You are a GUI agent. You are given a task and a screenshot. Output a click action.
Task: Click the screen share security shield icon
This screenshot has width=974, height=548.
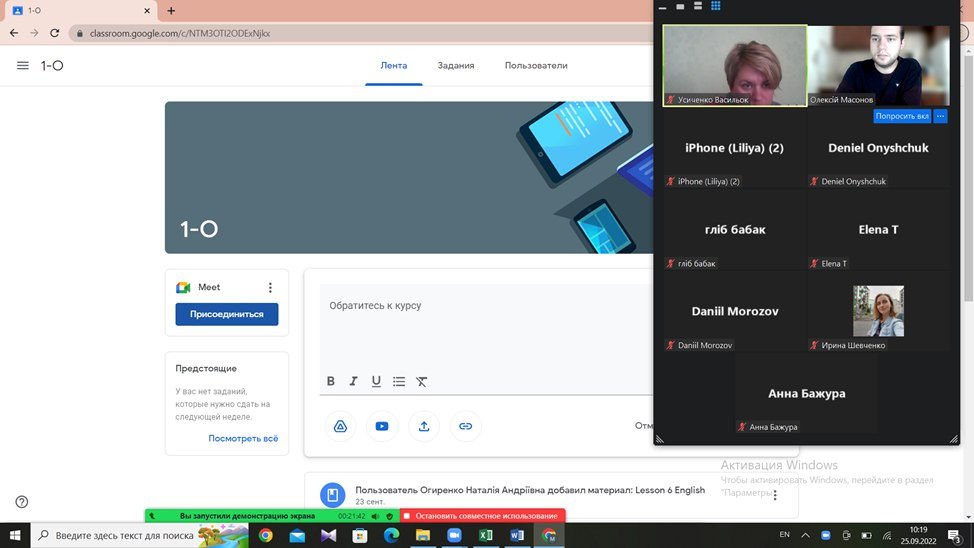pos(389,516)
